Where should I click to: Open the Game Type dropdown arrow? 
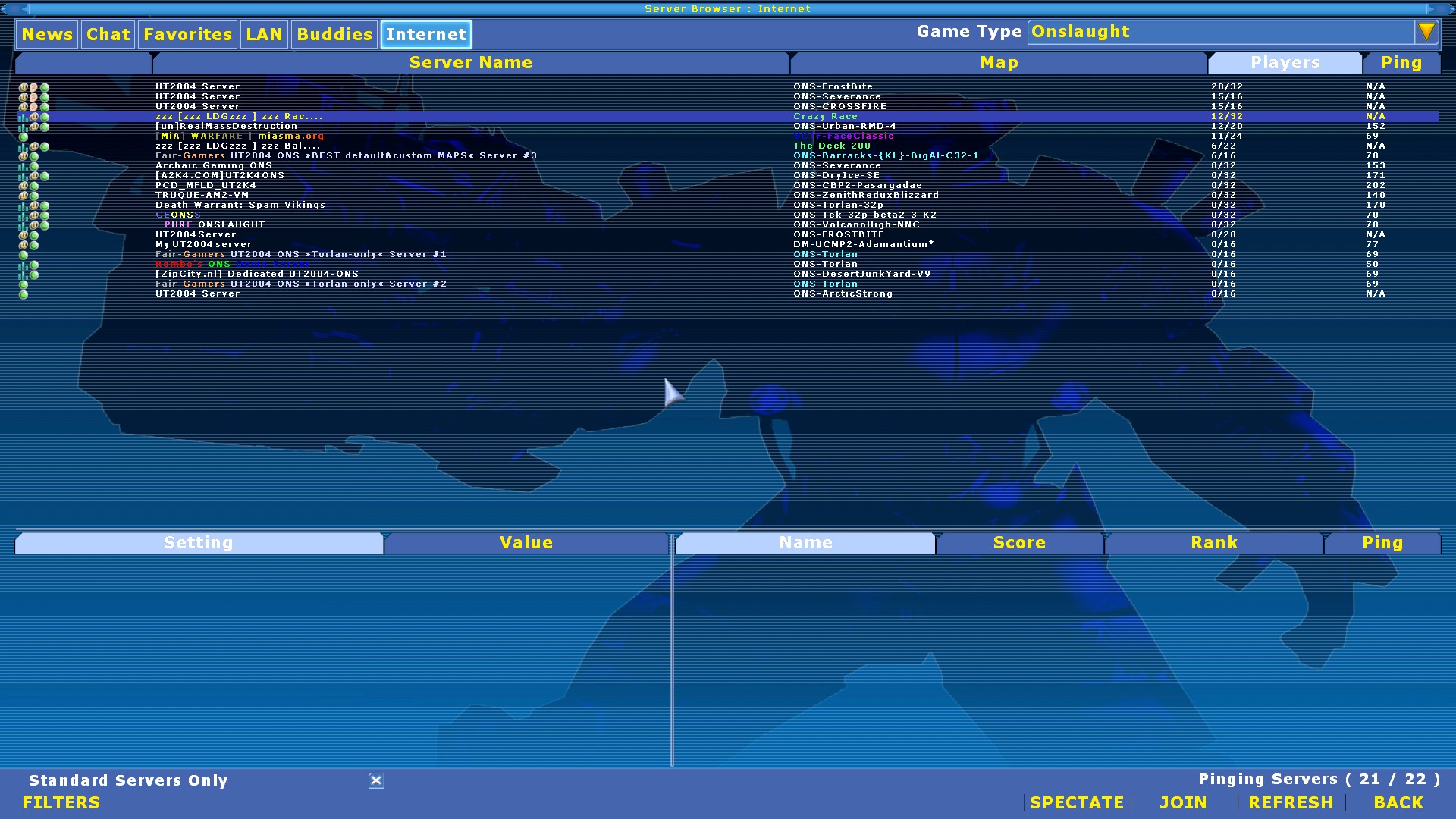coord(1426,32)
